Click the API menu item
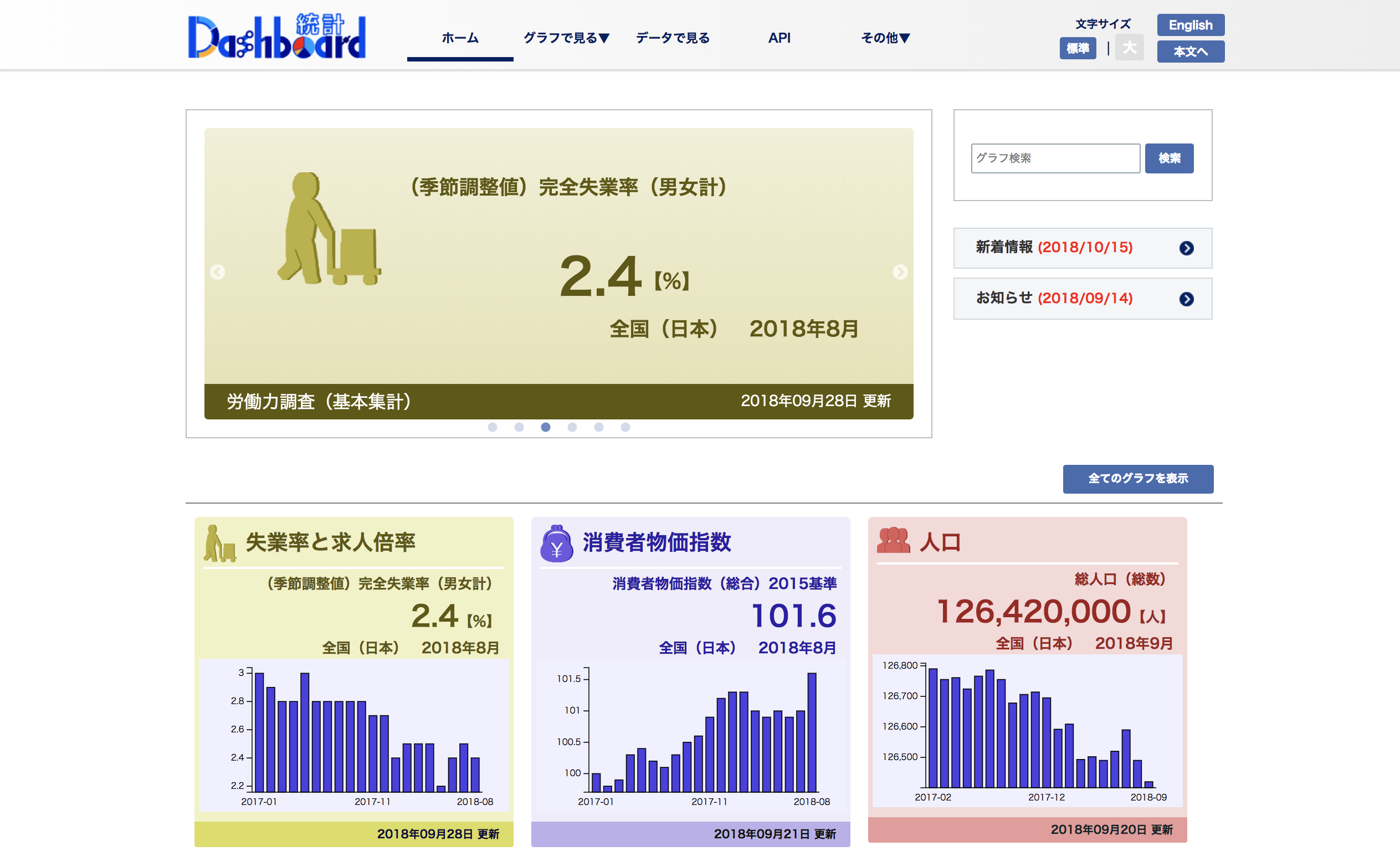Image resolution: width=1400 pixels, height=856 pixels. pos(779,38)
